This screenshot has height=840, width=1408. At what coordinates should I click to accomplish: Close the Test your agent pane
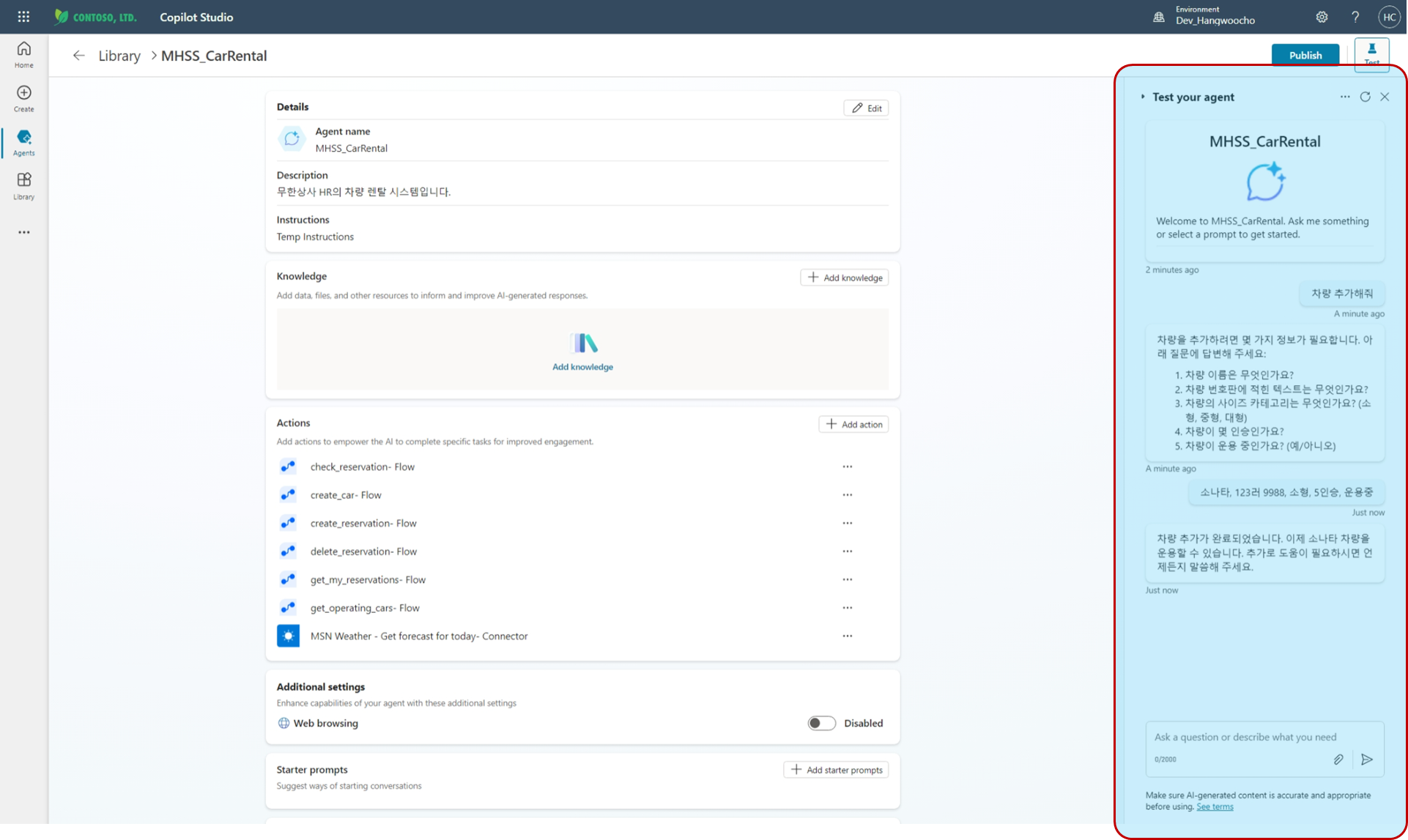[1385, 97]
